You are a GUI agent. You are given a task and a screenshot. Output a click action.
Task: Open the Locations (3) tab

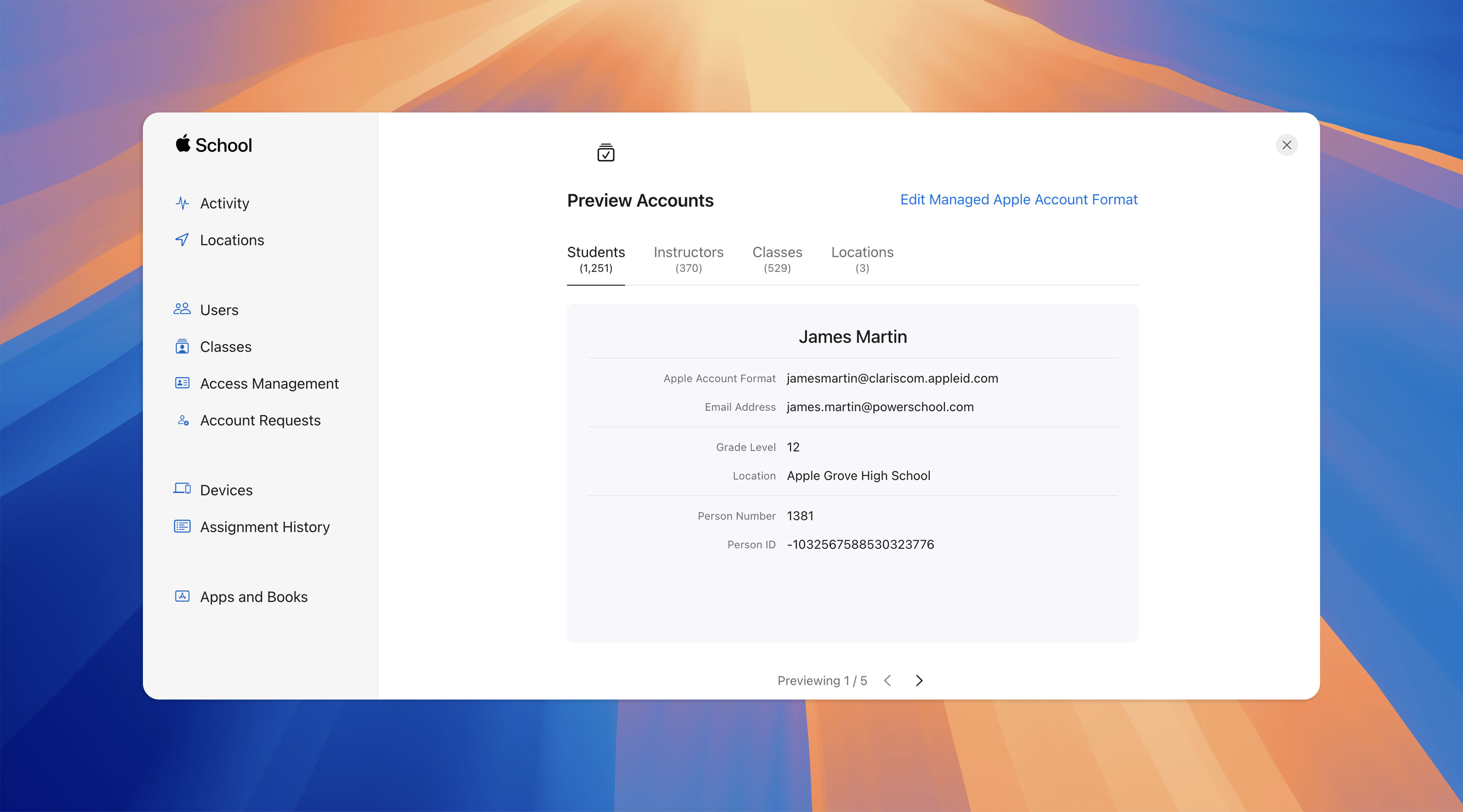tap(862, 259)
